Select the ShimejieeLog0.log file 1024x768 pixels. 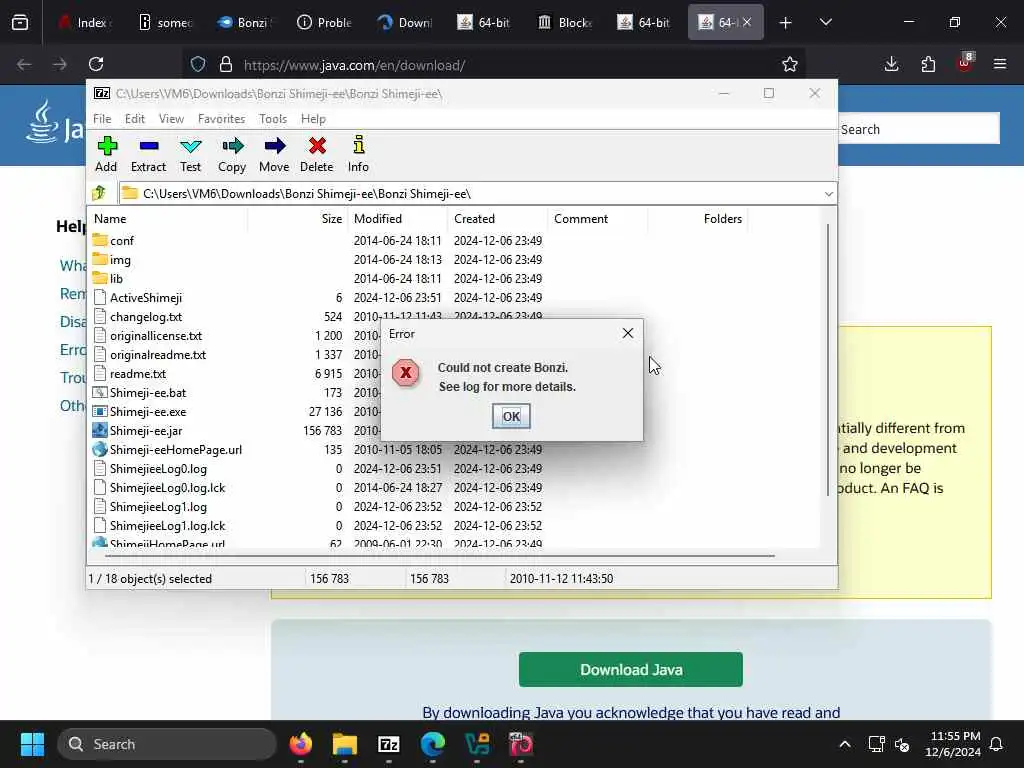coord(158,468)
